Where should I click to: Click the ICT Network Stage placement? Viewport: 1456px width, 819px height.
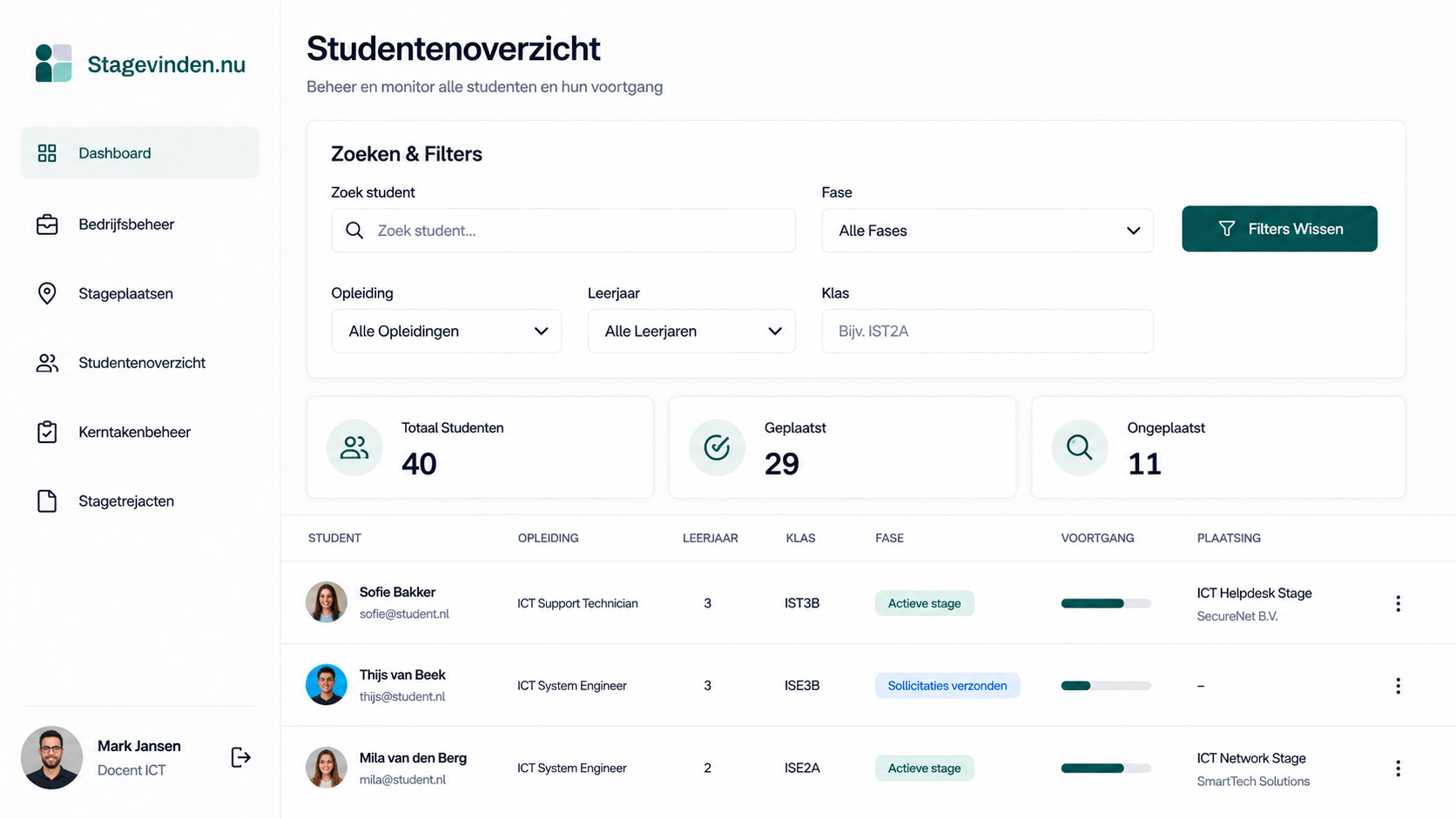1251,758
